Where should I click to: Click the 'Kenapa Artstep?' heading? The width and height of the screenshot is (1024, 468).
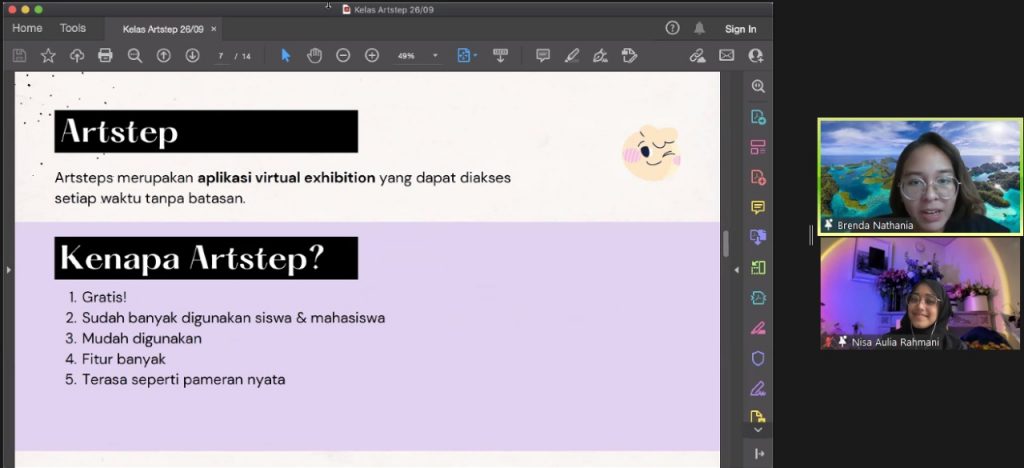(206, 258)
